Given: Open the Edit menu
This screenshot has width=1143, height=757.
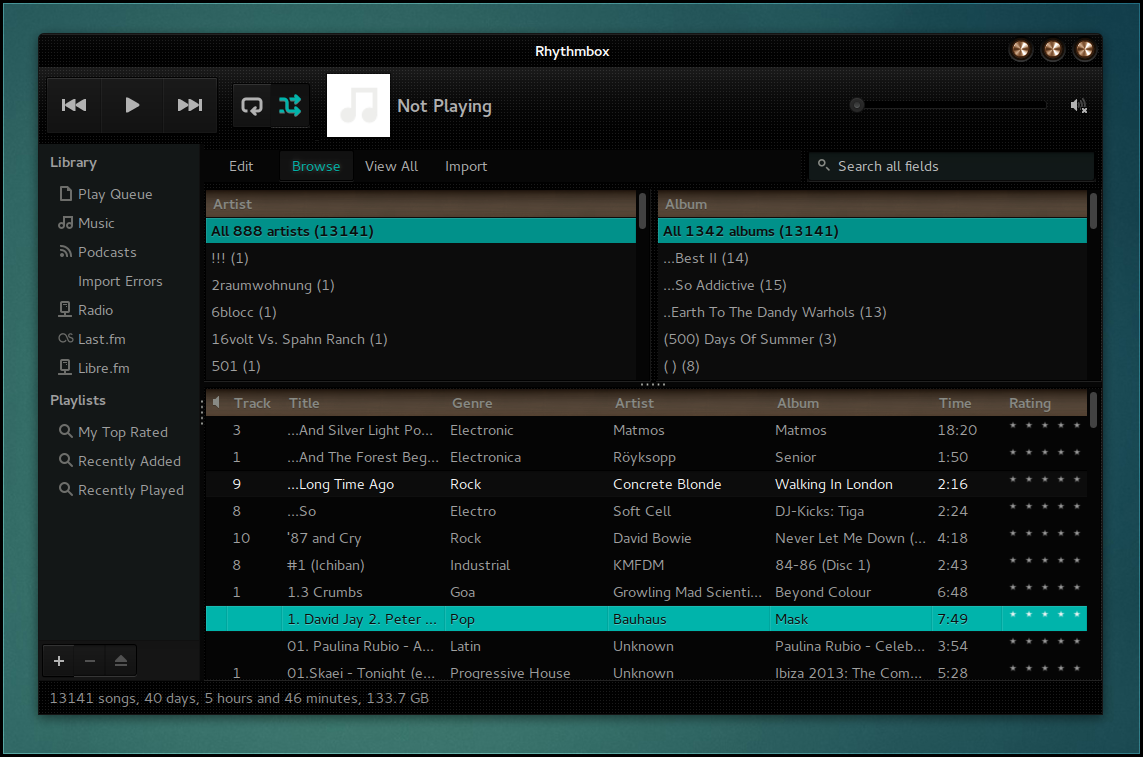Looking at the screenshot, I should tap(241, 166).
